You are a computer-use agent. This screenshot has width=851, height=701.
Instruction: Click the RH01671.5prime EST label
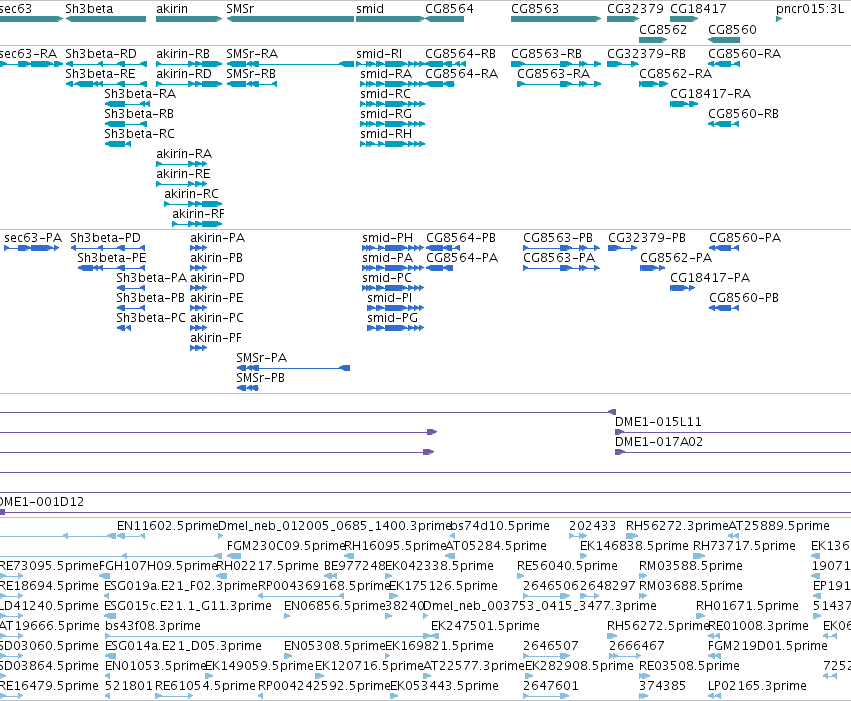pyautogui.click(x=747, y=606)
